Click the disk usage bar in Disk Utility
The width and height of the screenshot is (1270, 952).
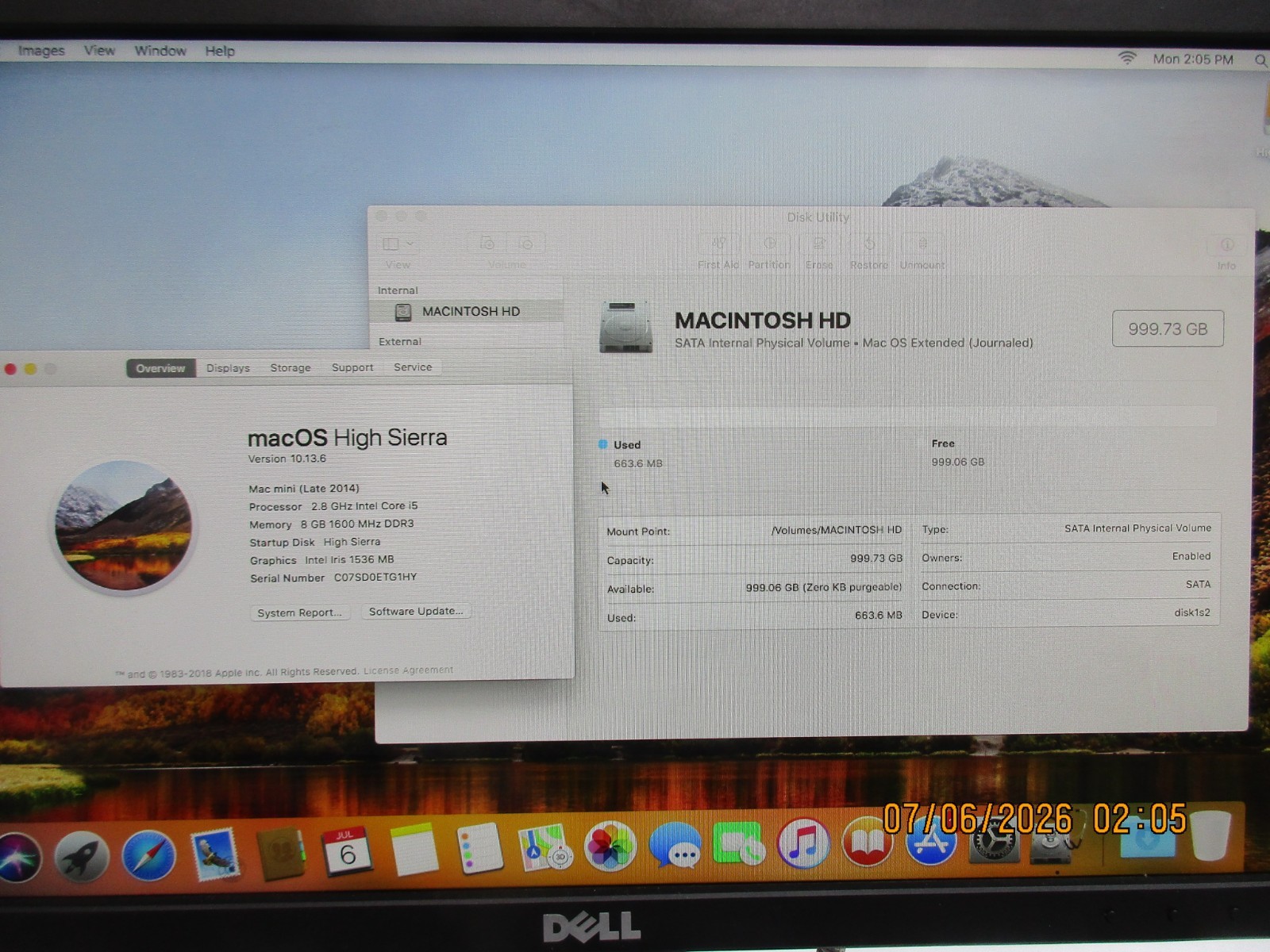coord(907,416)
